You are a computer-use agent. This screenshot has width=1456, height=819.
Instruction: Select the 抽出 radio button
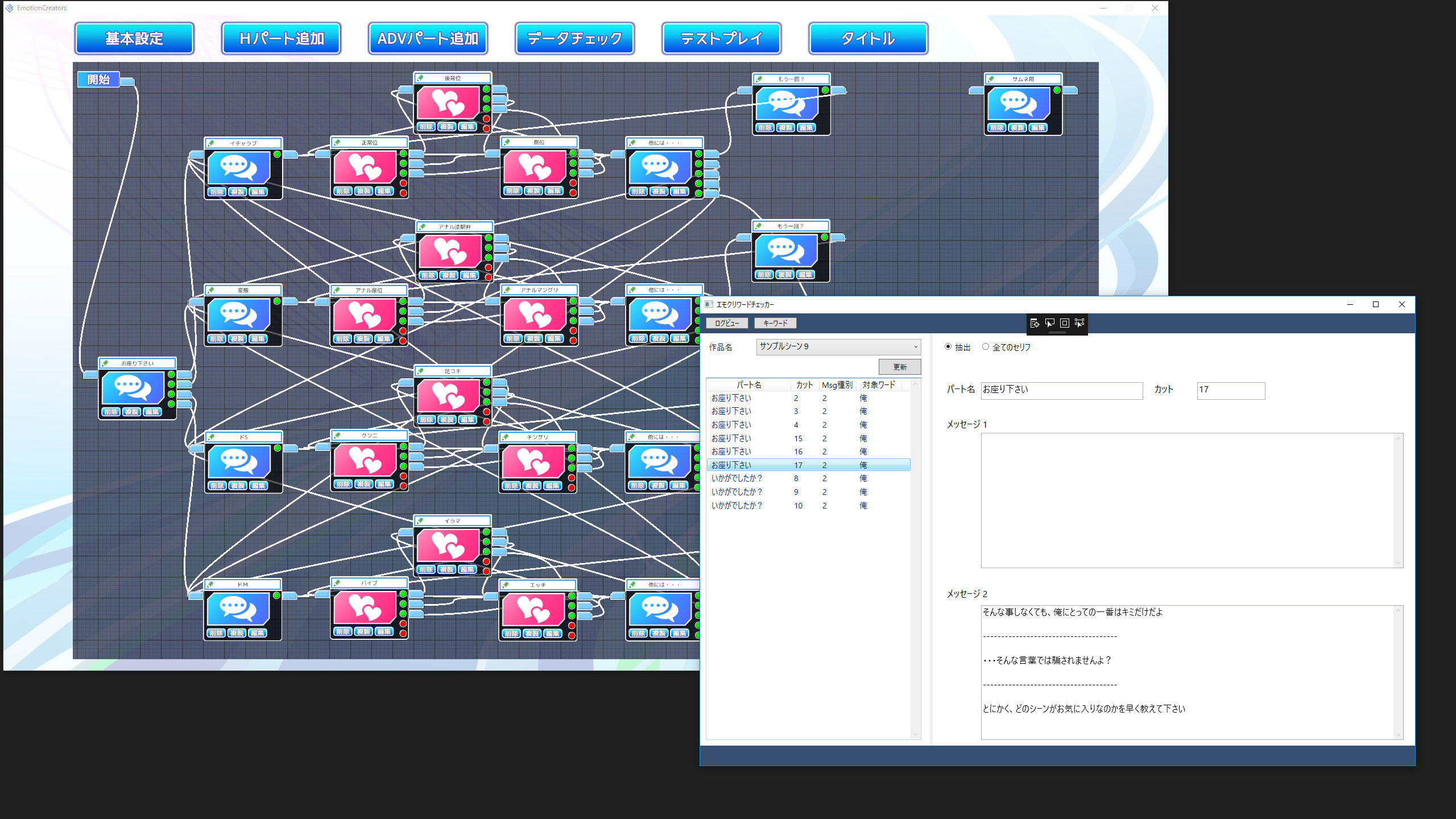click(948, 346)
